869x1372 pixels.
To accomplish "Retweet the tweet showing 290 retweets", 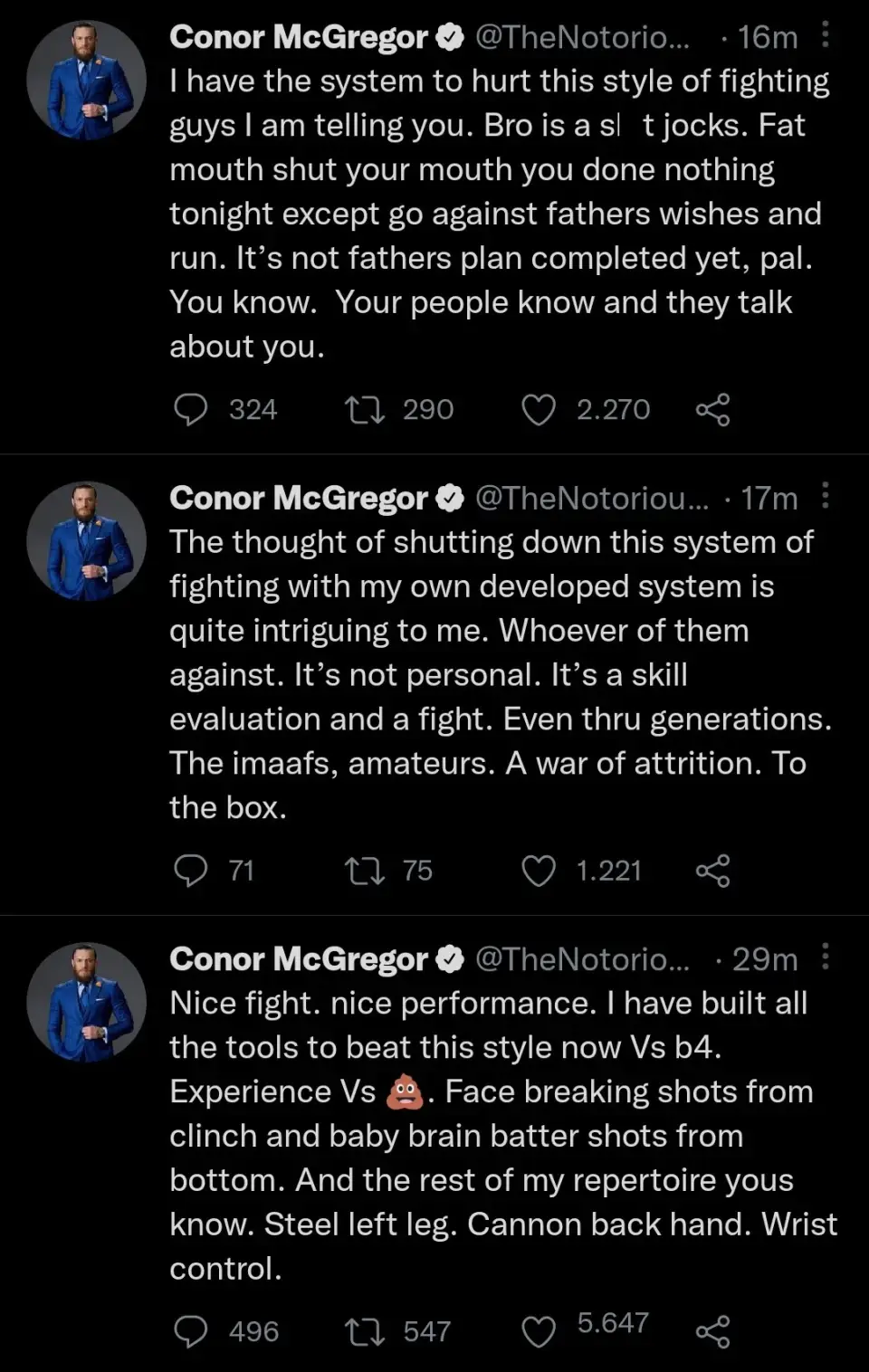I will point(366,409).
